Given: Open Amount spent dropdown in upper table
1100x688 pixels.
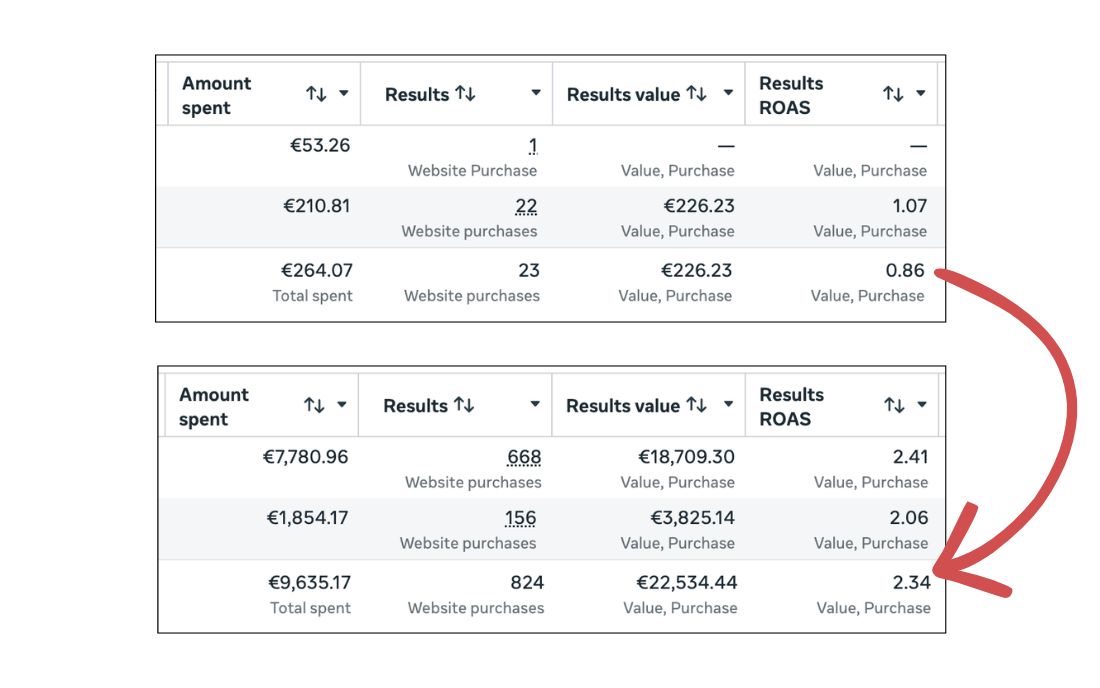Looking at the screenshot, I should click(344, 94).
